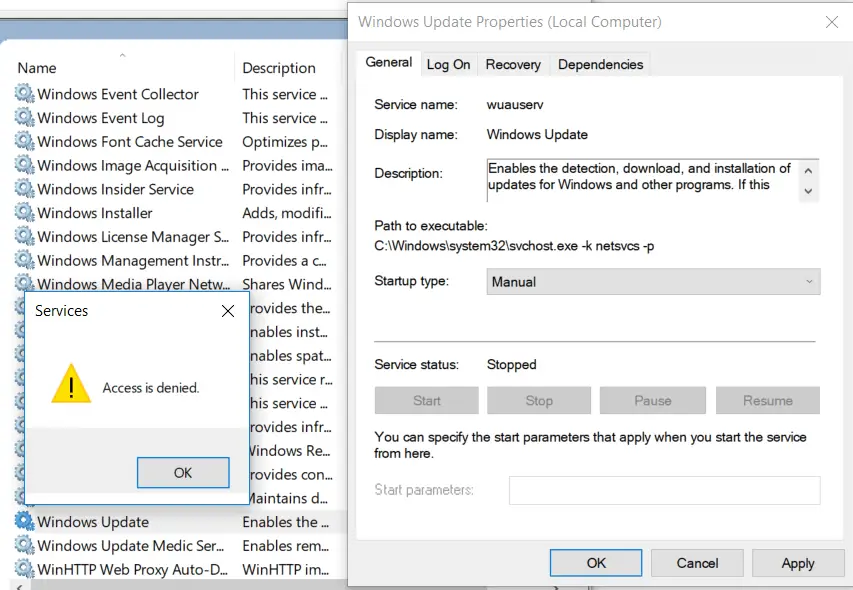Select the Windows Event Collector service name

(118, 94)
